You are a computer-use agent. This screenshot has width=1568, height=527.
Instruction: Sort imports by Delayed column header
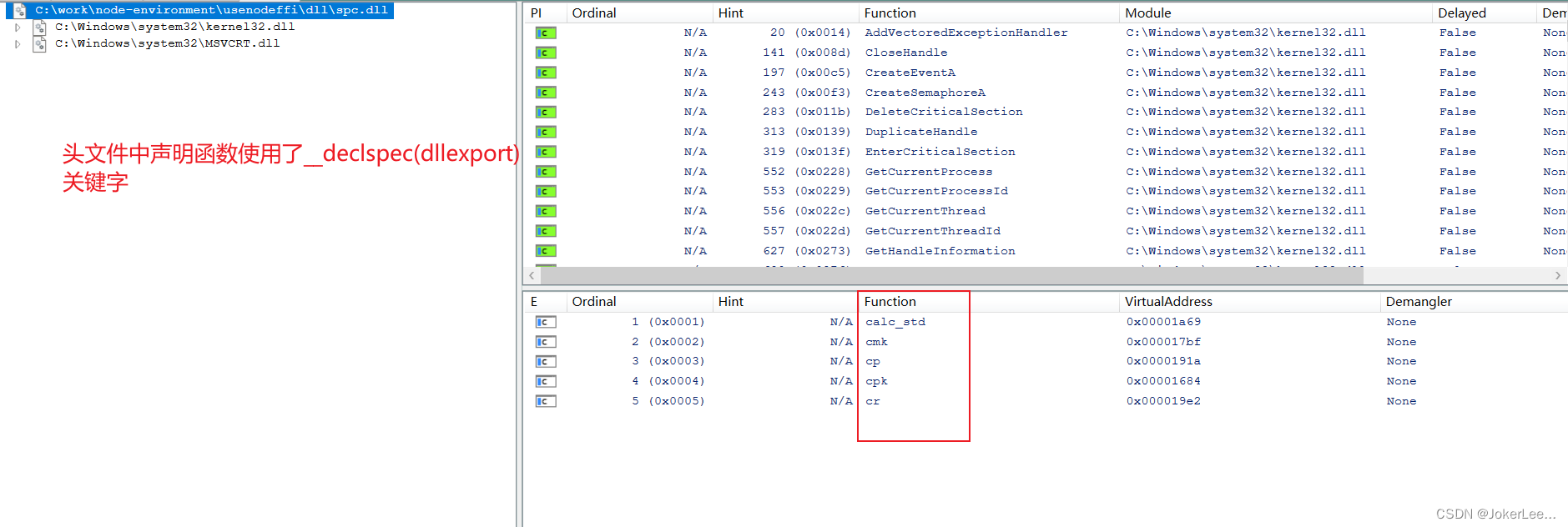tap(1484, 13)
